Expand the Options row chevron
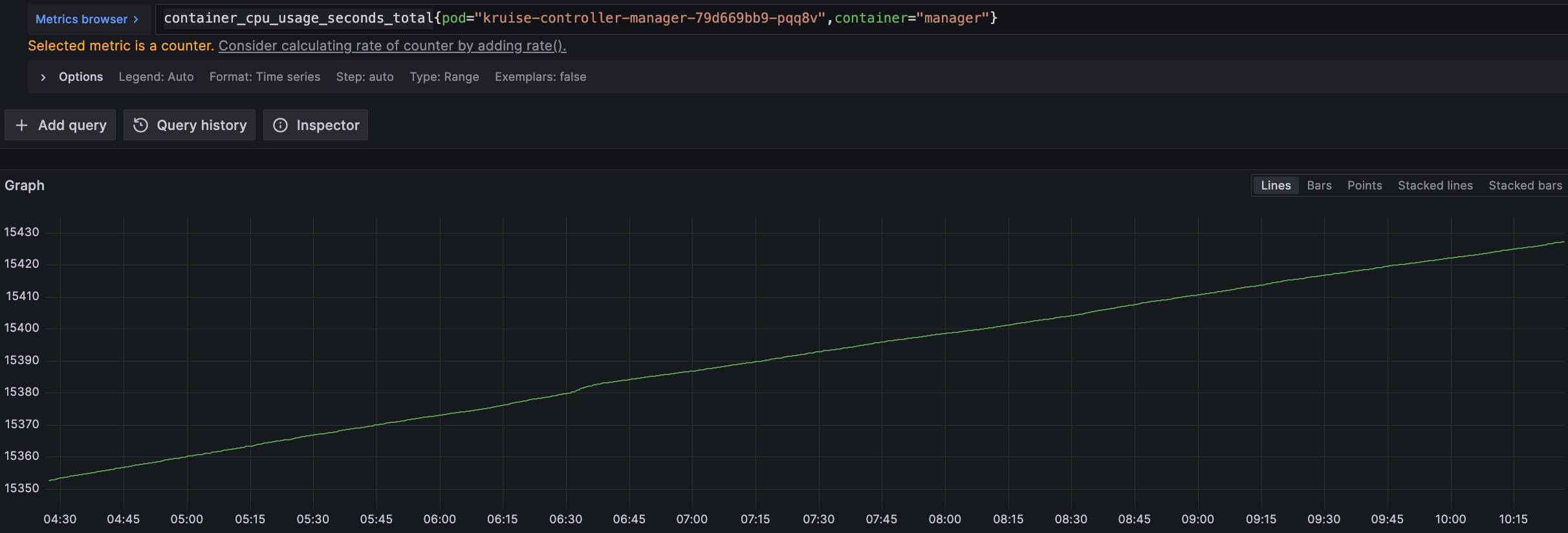Viewport: 1568px width, 533px height. (43, 77)
